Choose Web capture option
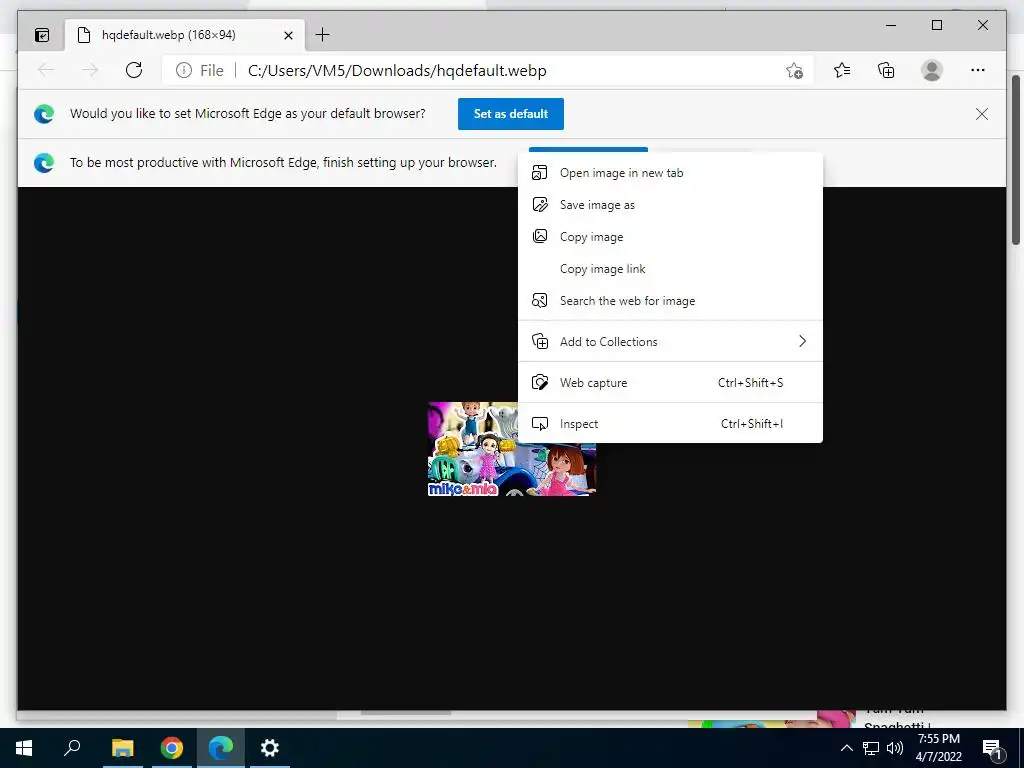The height and width of the screenshot is (768, 1024). coord(670,383)
